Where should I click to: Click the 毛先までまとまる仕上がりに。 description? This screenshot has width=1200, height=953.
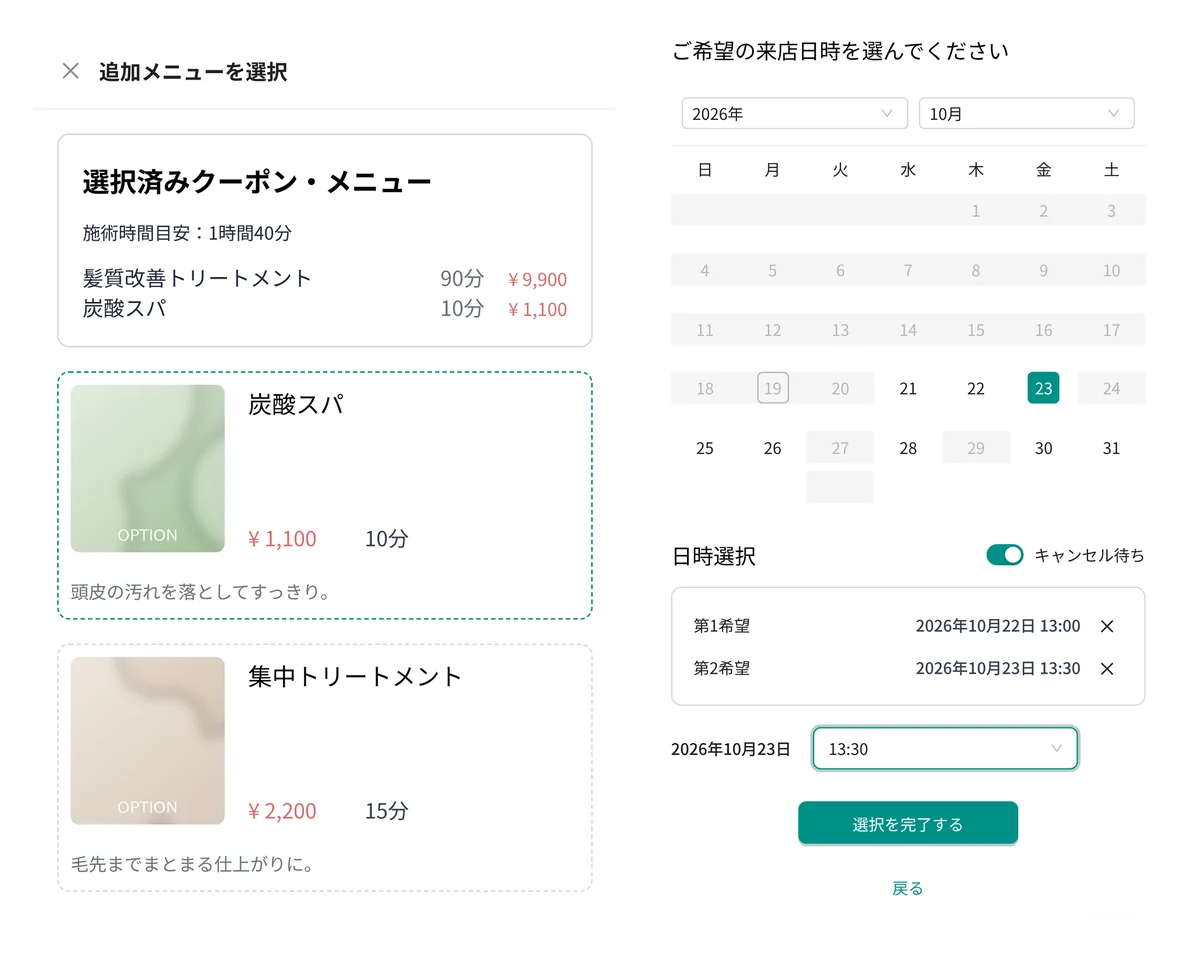click(x=193, y=864)
